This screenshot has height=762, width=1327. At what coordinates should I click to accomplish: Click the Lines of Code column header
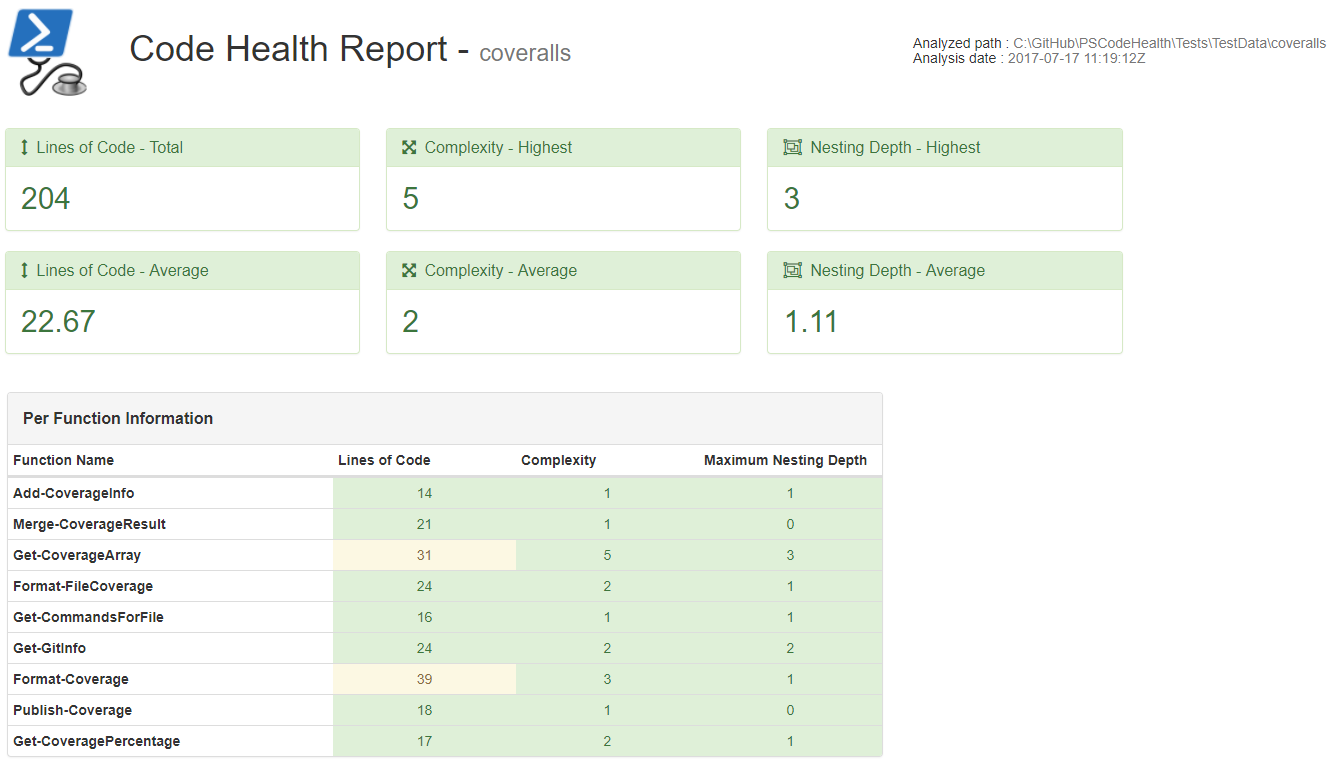pos(384,460)
